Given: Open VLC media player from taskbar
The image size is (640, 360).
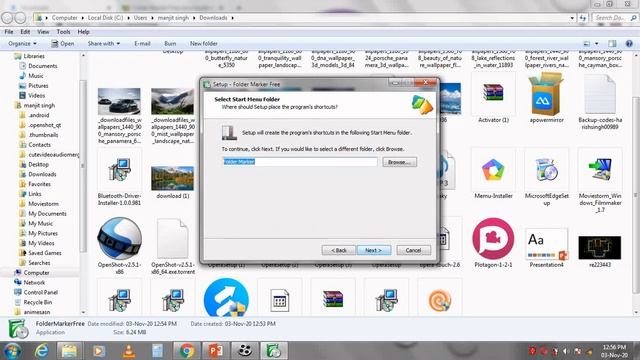Looking at the screenshot, I should click(x=129, y=351).
